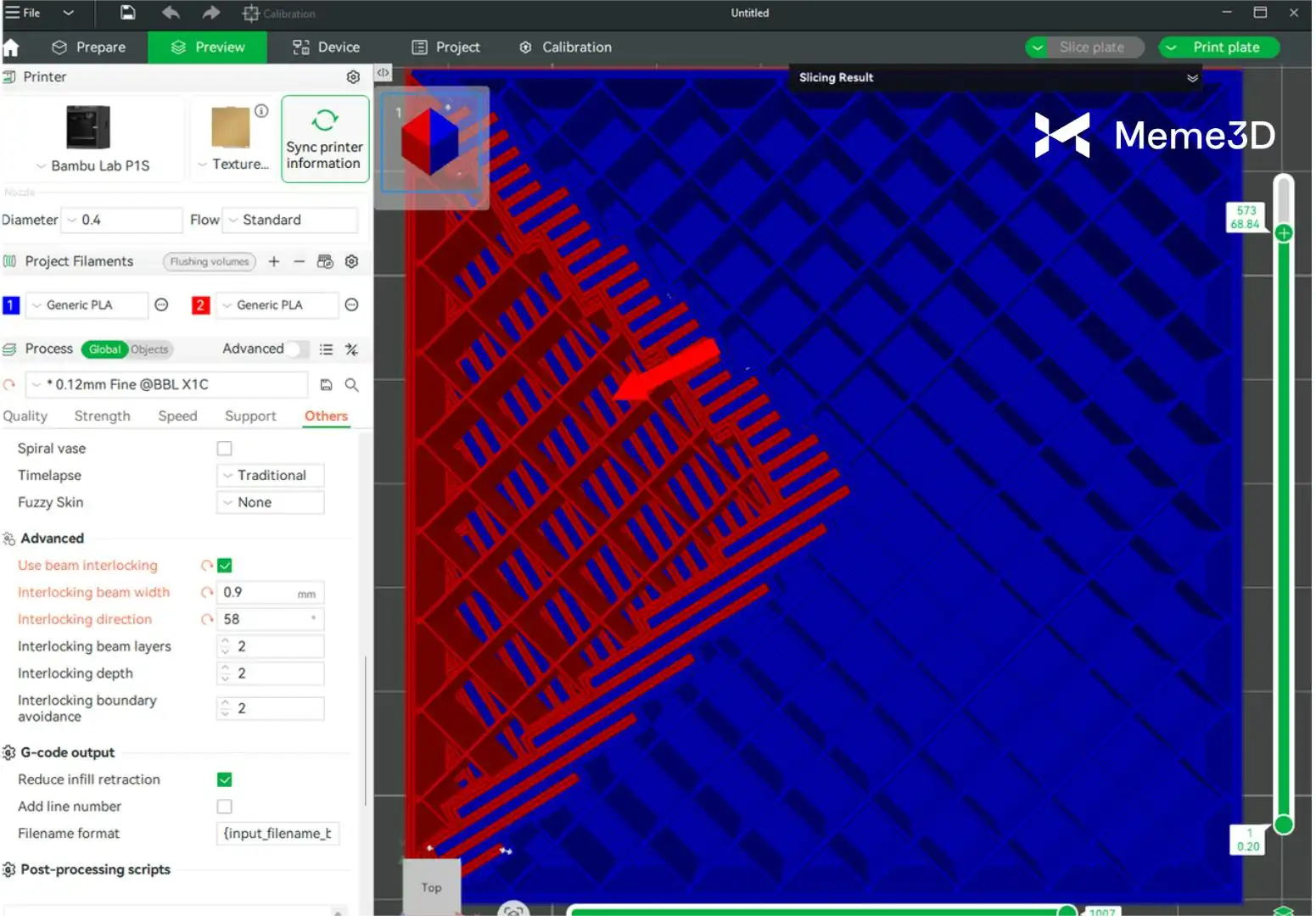
Task: Click Sync printer information button
Action: coord(325,139)
